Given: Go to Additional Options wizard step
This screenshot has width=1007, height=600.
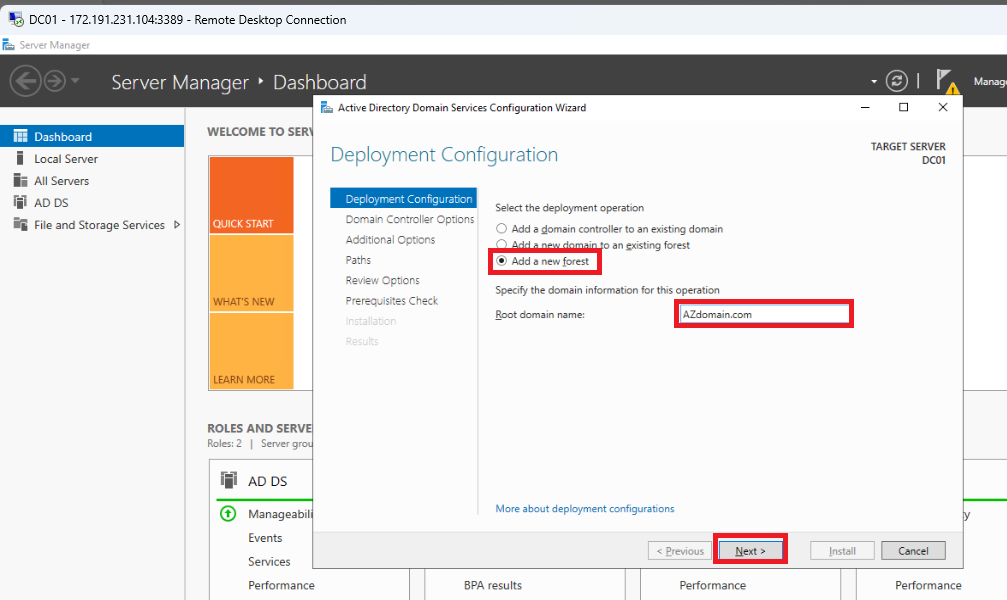Looking at the screenshot, I should click(x=390, y=240).
